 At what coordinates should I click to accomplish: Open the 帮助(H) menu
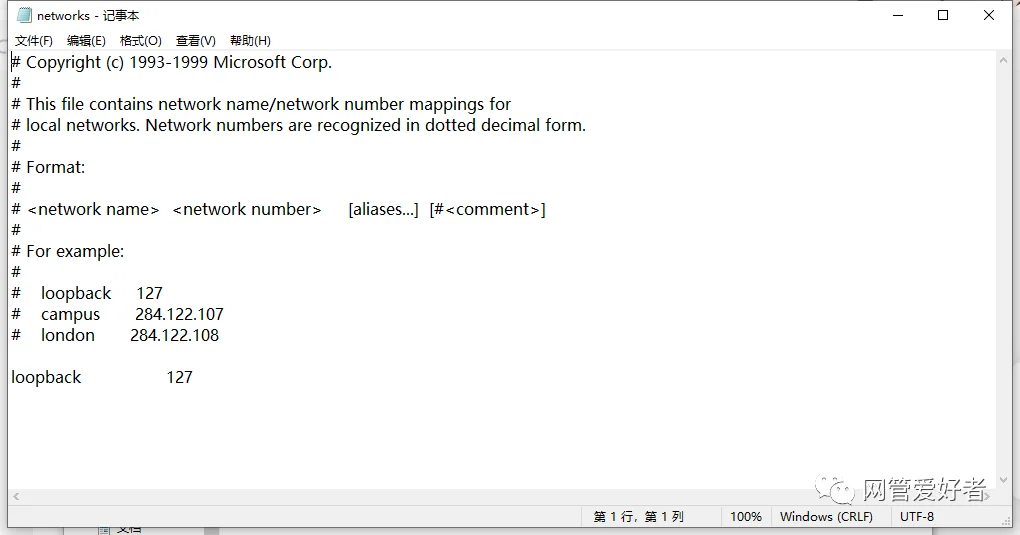(250, 40)
